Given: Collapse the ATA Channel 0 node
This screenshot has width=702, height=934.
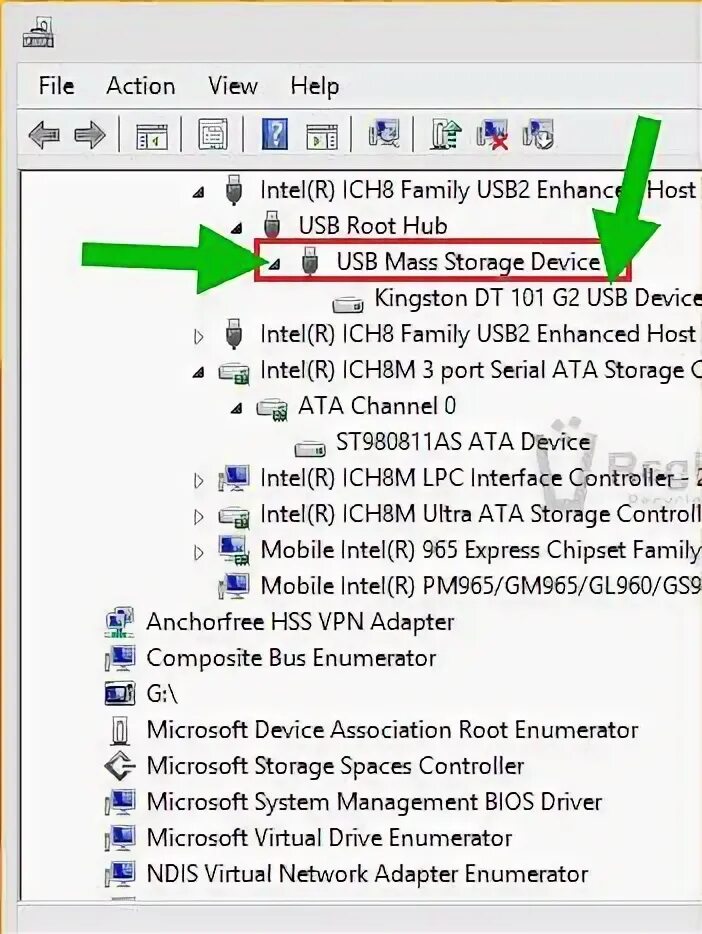Looking at the screenshot, I should coord(237,409).
